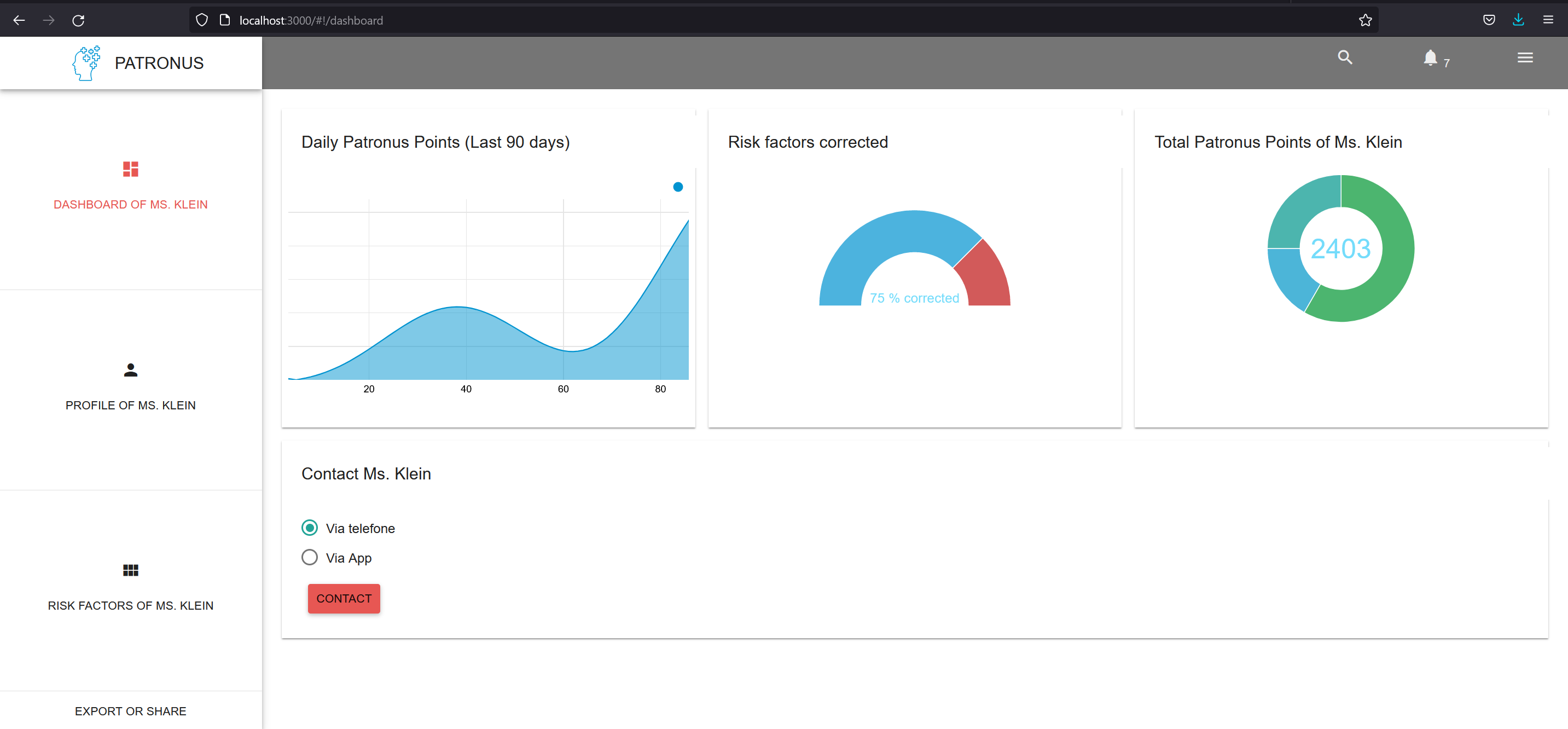Open browser downloads arrow icon
This screenshot has height=729, width=1568.
[x=1518, y=20]
